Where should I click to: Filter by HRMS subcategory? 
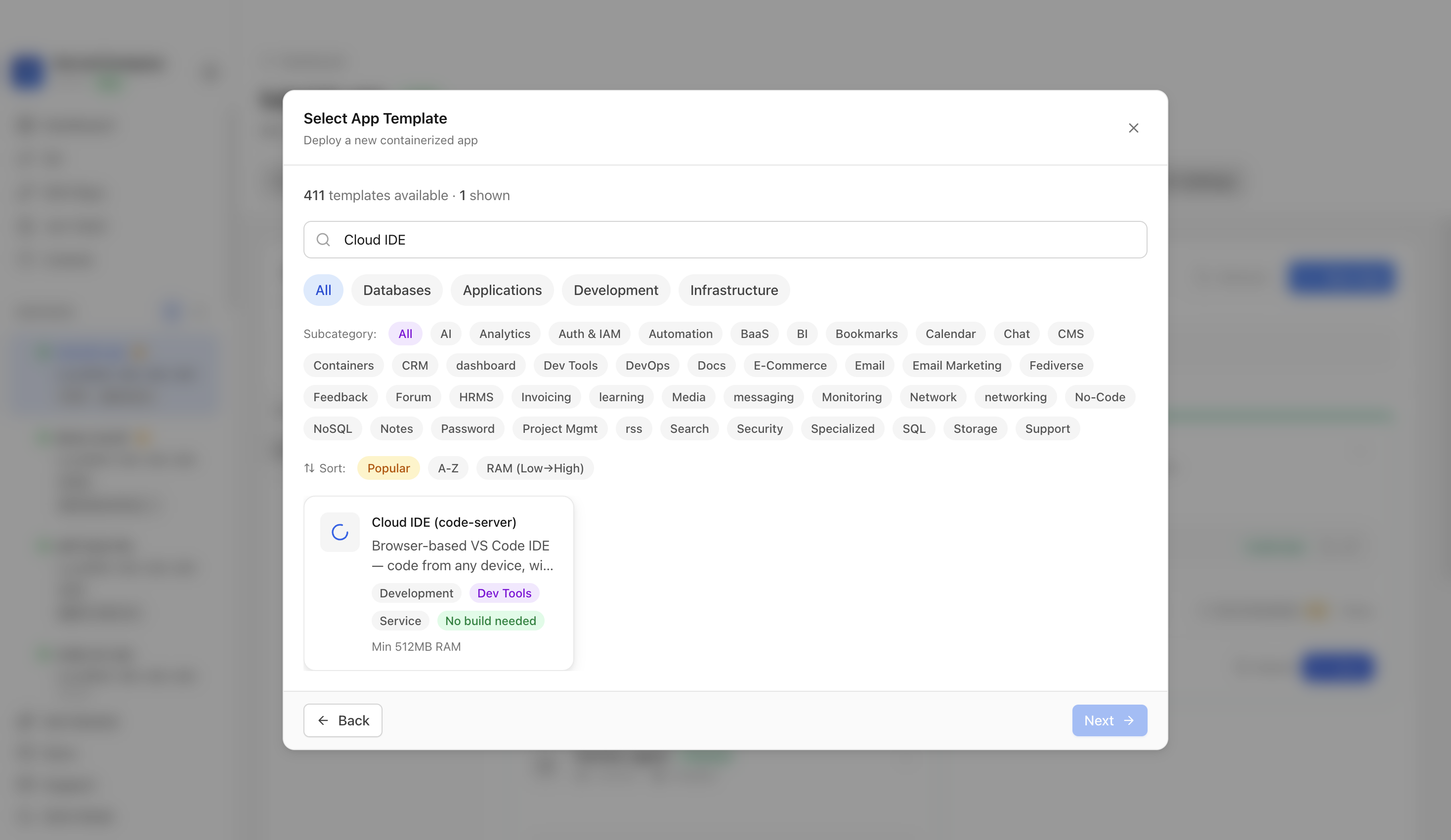click(x=476, y=397)
